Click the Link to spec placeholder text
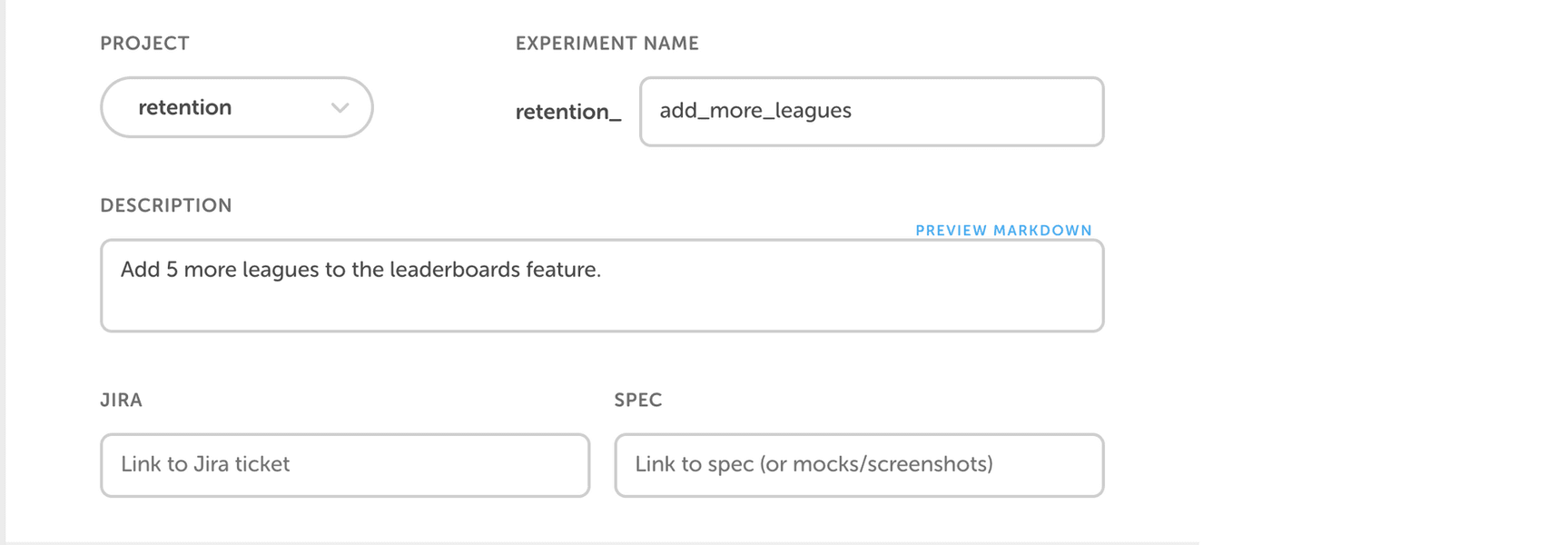Screen dimensions: 1568x545 [x=814, y=464]
